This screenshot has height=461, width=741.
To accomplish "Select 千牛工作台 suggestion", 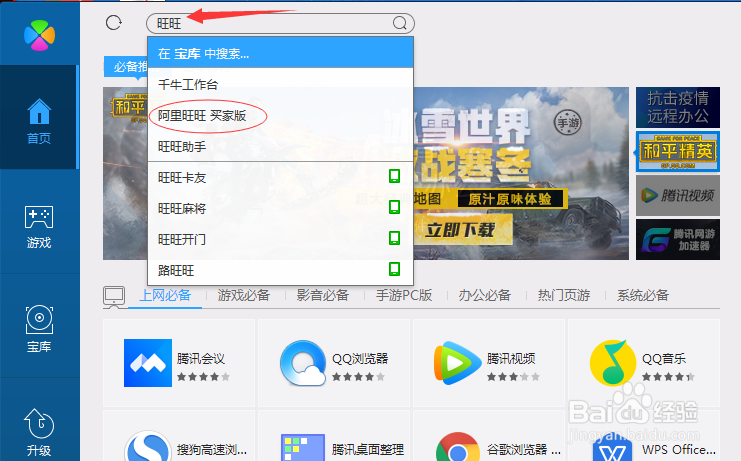I will point(281,85).
